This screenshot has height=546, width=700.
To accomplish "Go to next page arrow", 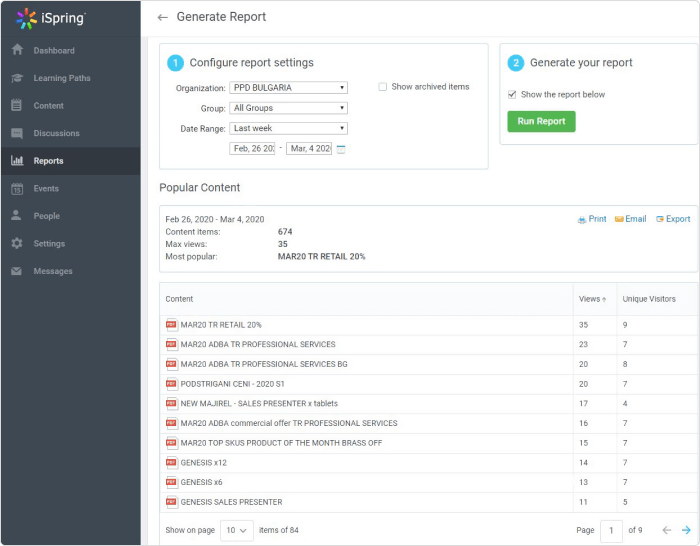I will click(686, 530).
